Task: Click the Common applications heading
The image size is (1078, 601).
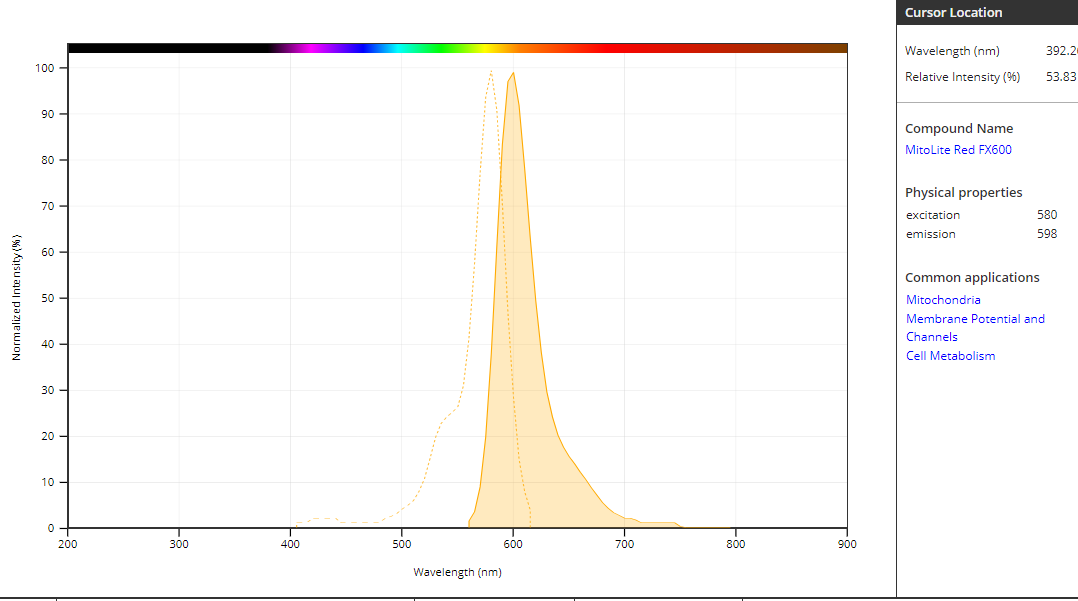Action: coord(971,277)
